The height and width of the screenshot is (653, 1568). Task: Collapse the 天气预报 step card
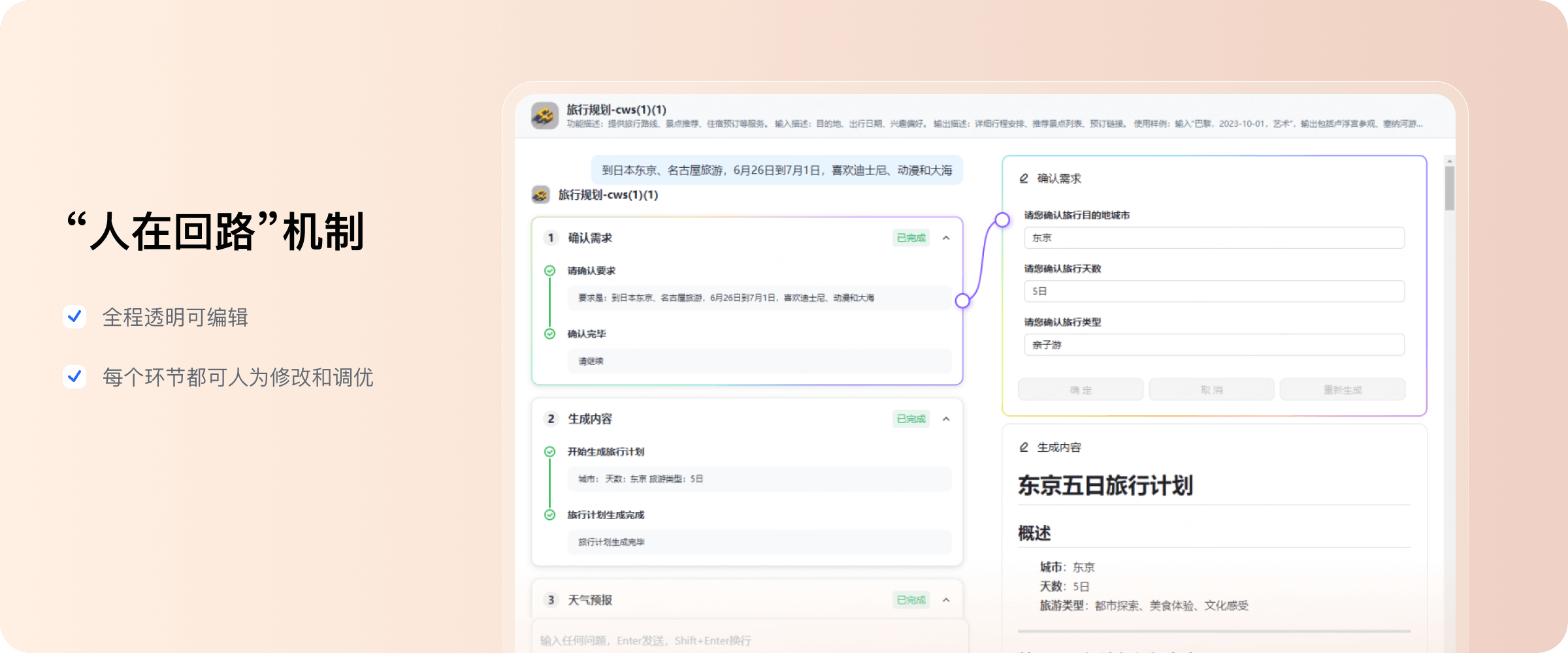(x=946, y=600)
